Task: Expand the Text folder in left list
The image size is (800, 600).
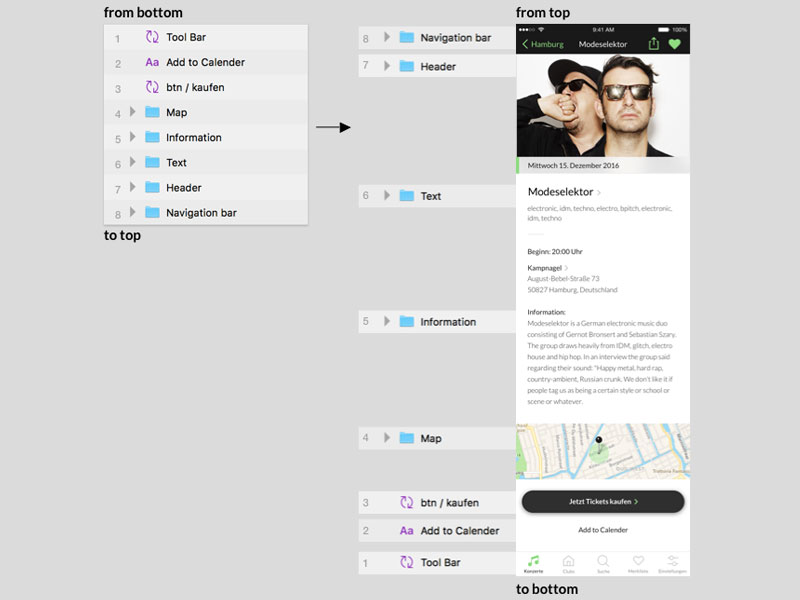Action: click(132, 162)
